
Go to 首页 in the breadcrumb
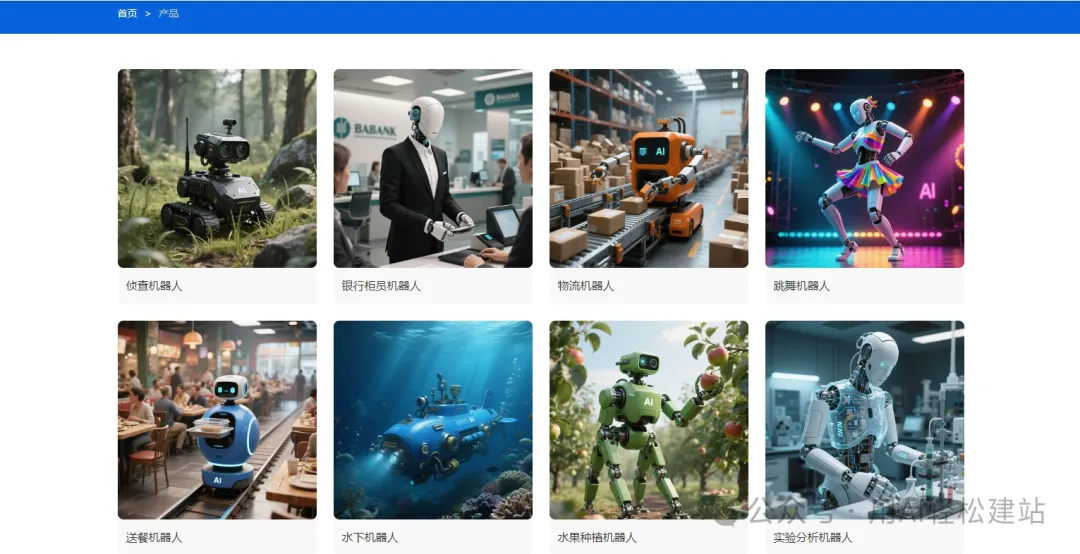point(127,14)
